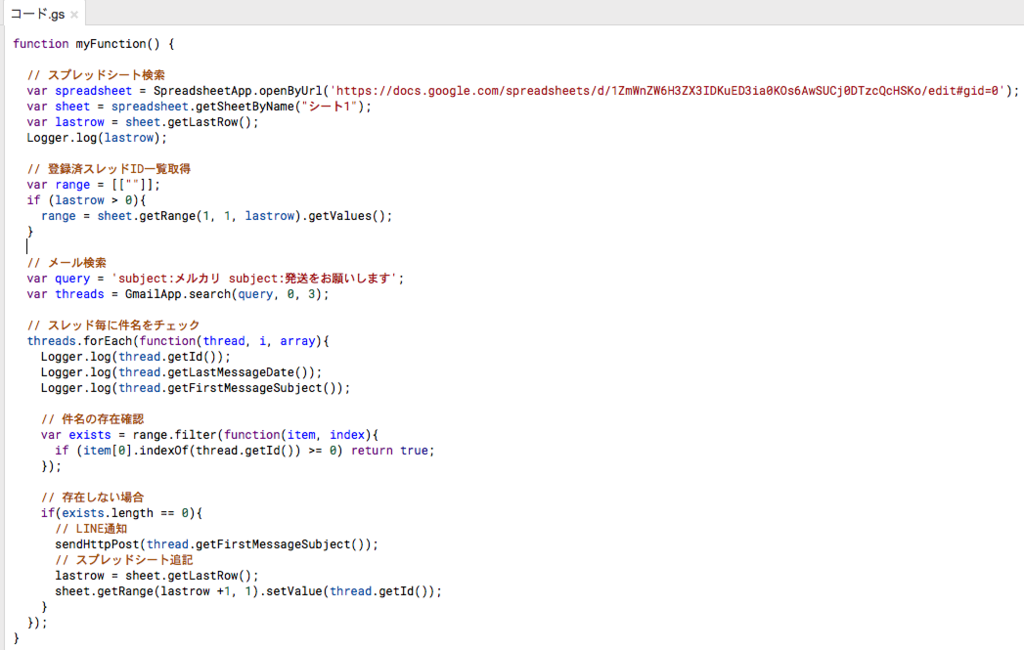Click the indexOf return true line
The height and width of the screenshot is (650, 1024).
click(x=245, y=451)
